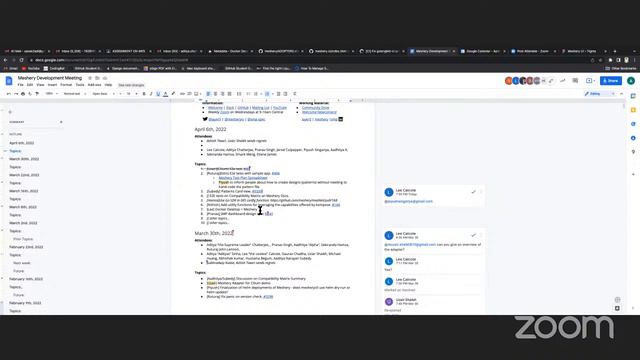Viewport: 640px width, 360px height.
Task: Collapse the toolbar with the chevron
Action: coord(622,94)
